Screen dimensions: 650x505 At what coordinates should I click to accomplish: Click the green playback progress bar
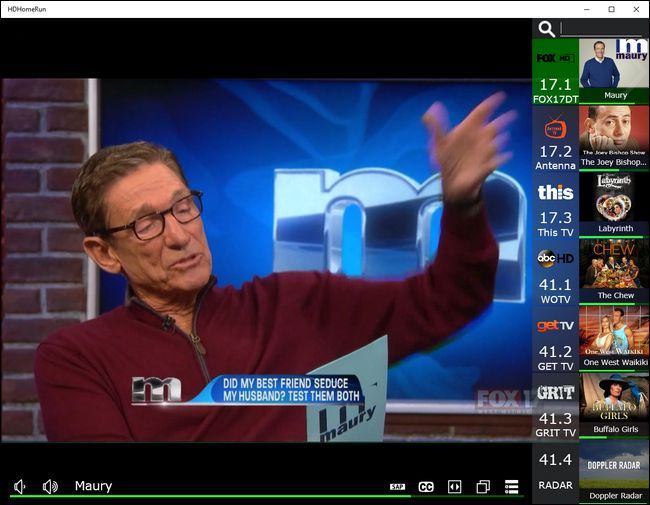coord(267,496)
